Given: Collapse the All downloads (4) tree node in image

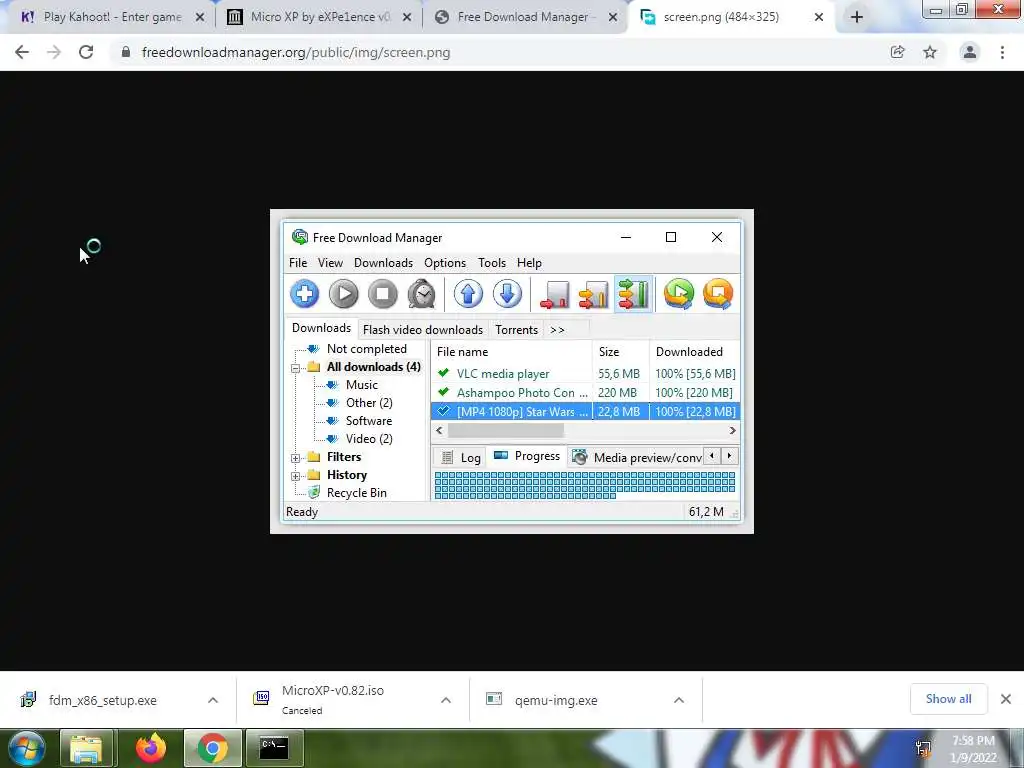Looking at the screenshot, I should [x=296, y=368].
